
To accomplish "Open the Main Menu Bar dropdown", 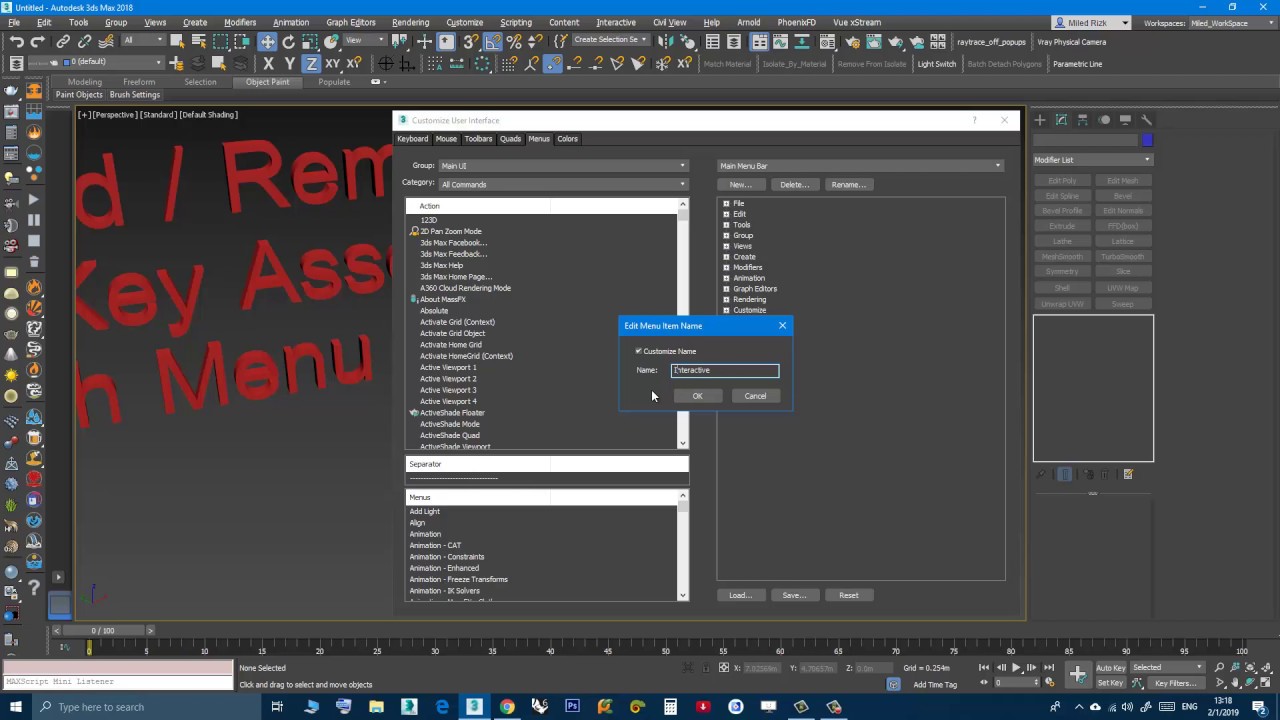I will (860, 166).
